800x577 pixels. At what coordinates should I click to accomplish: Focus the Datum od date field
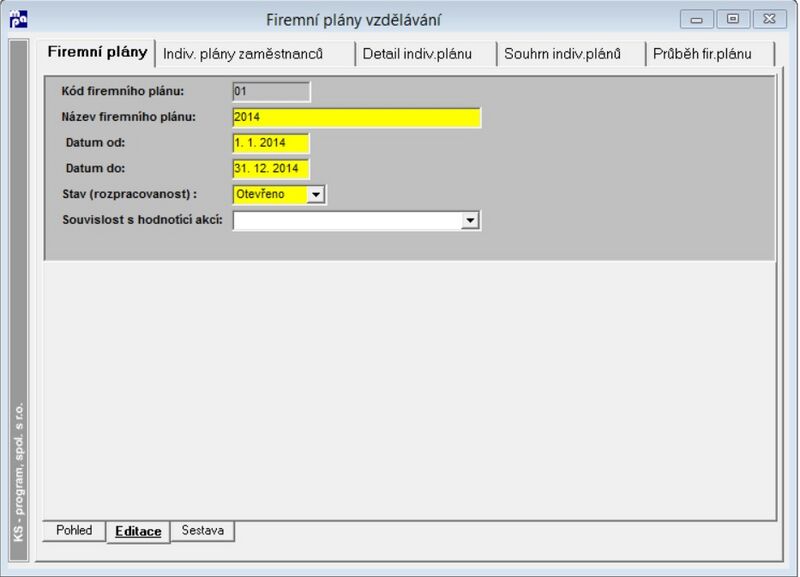271,143
